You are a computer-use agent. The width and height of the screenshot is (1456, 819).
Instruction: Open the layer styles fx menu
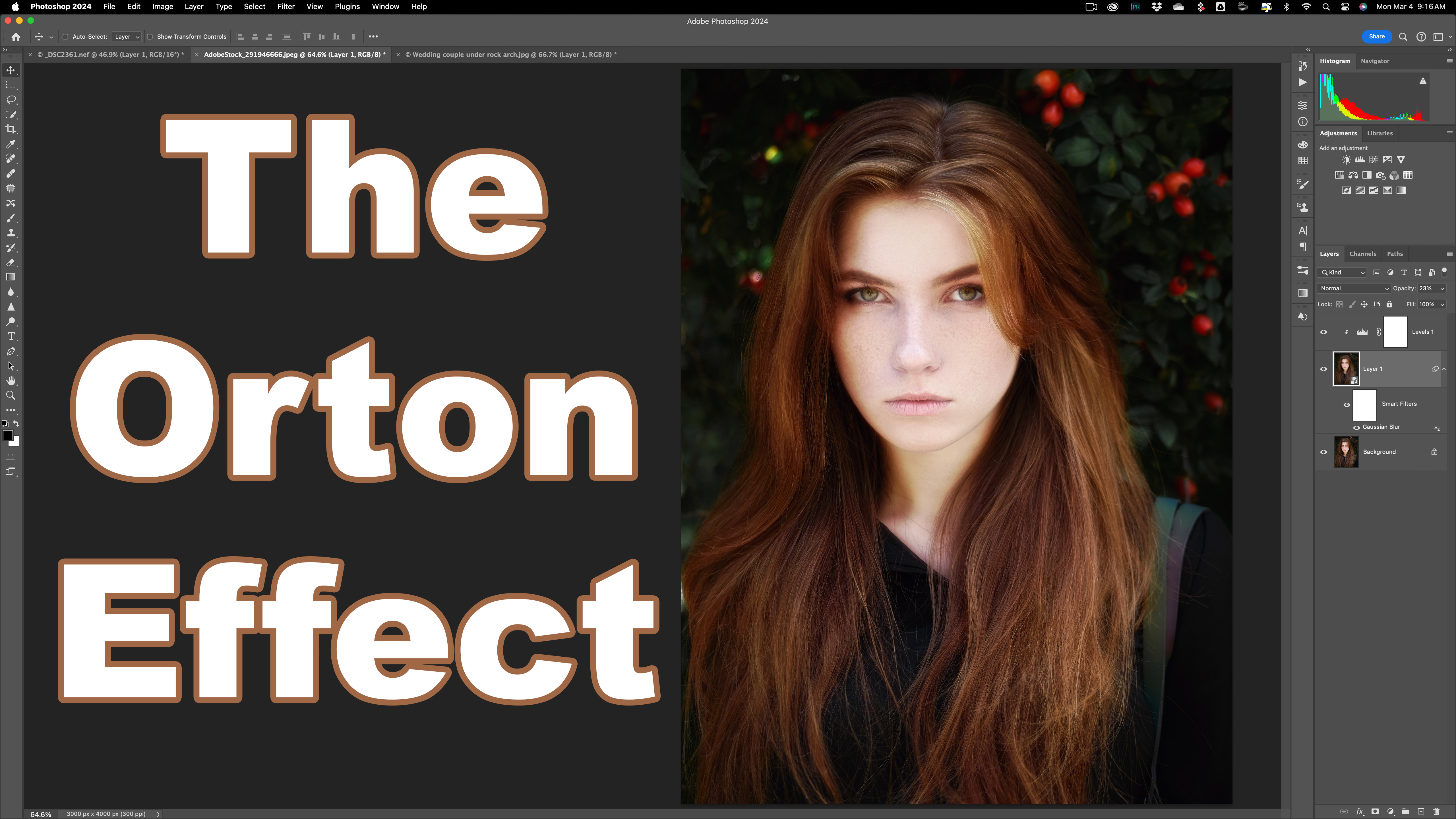tap(1360, 812)
